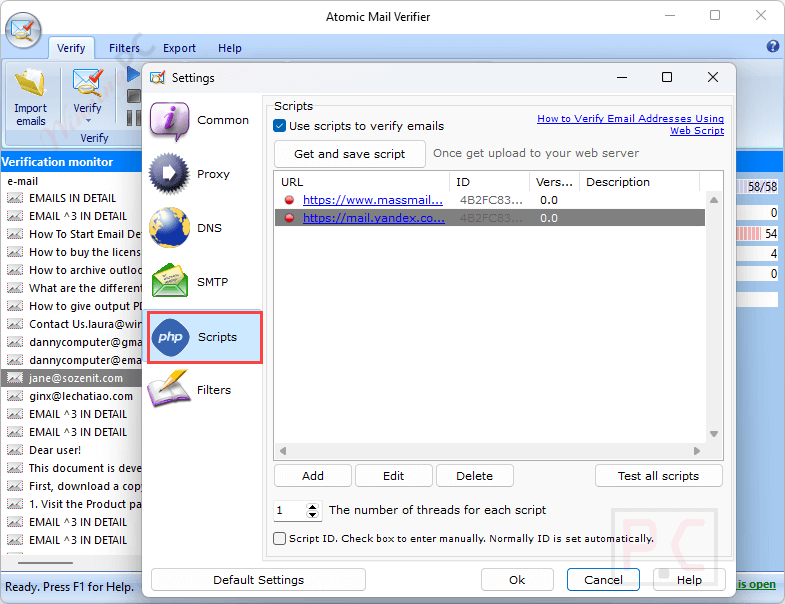
Task: Select the Proxy settings icon
Action: [170, 174]
